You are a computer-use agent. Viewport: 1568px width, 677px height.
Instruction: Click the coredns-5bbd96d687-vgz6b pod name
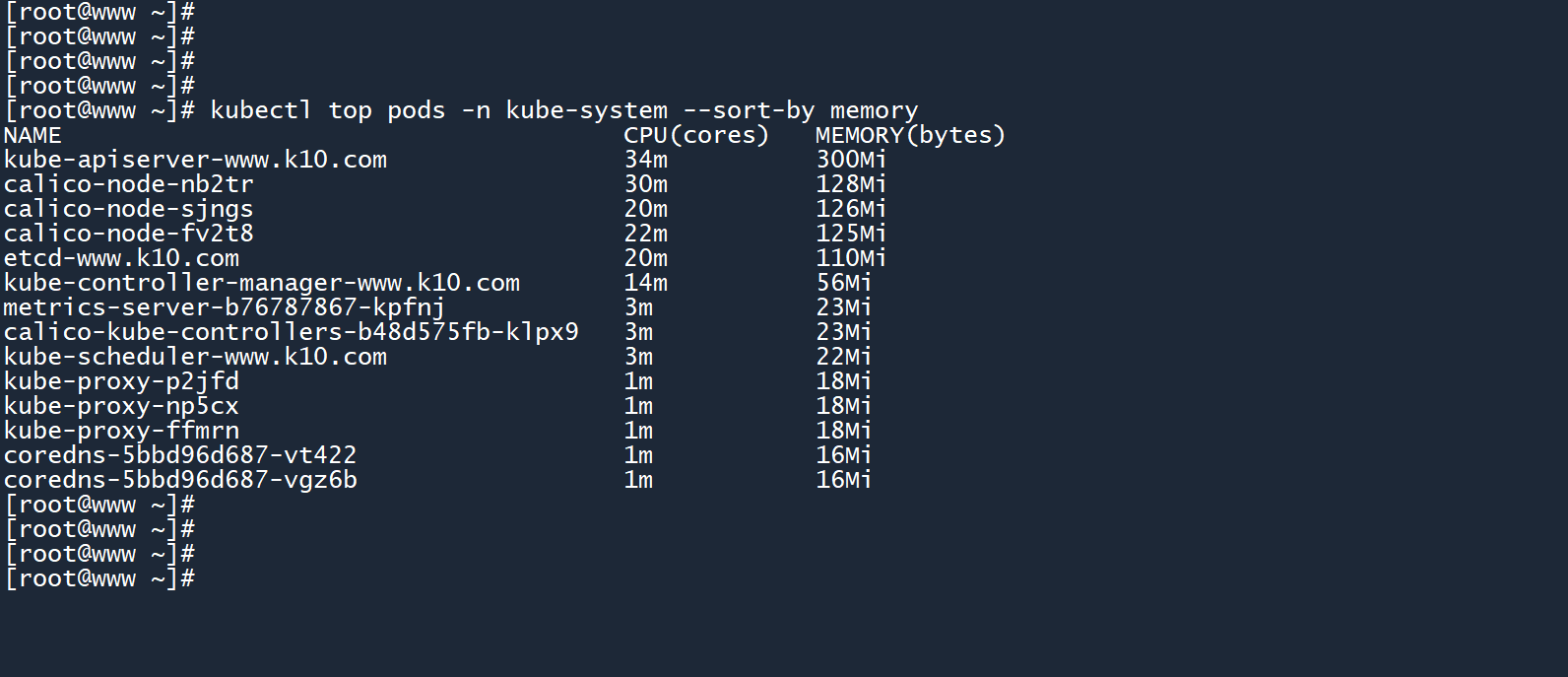[x=180, y=480]
